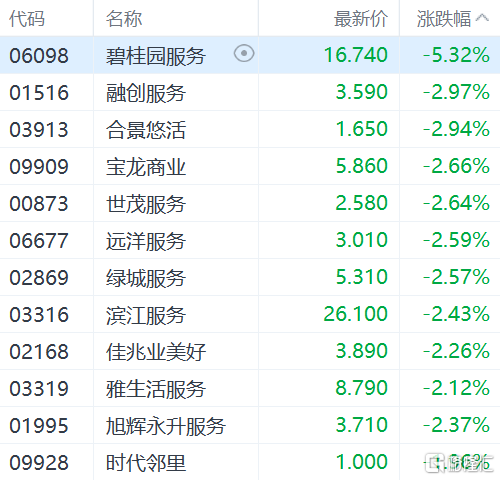Click the target icon beside 碧桂园服务
Screen dimensions: 500x480
pos(244,53)
